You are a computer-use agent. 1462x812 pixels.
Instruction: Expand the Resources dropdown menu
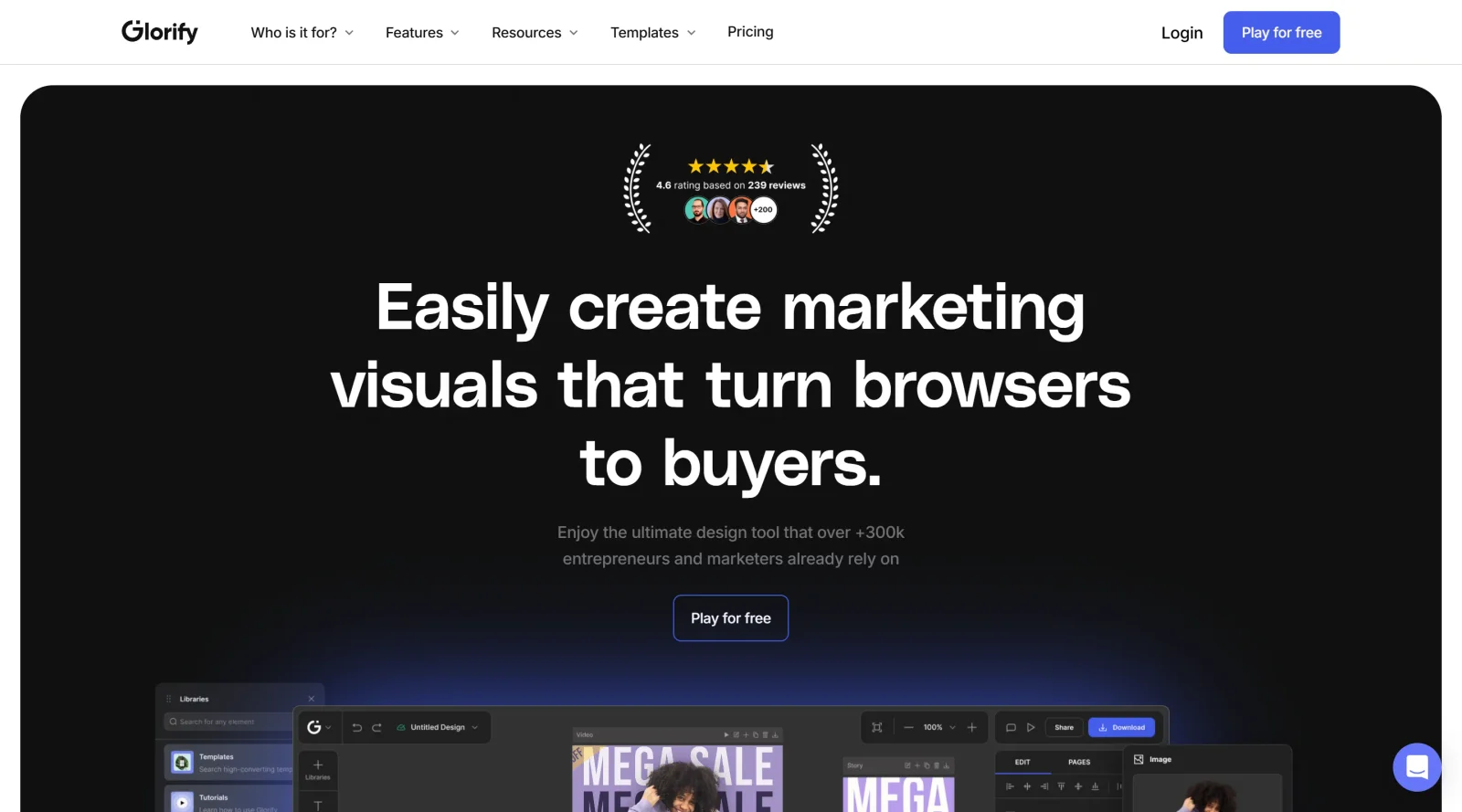tap(535, 32)
